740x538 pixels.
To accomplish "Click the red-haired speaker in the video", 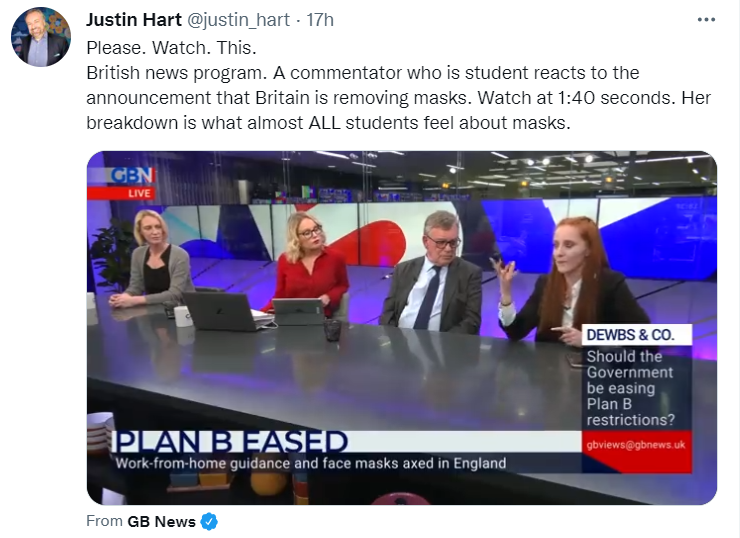I will coord(572,281).
